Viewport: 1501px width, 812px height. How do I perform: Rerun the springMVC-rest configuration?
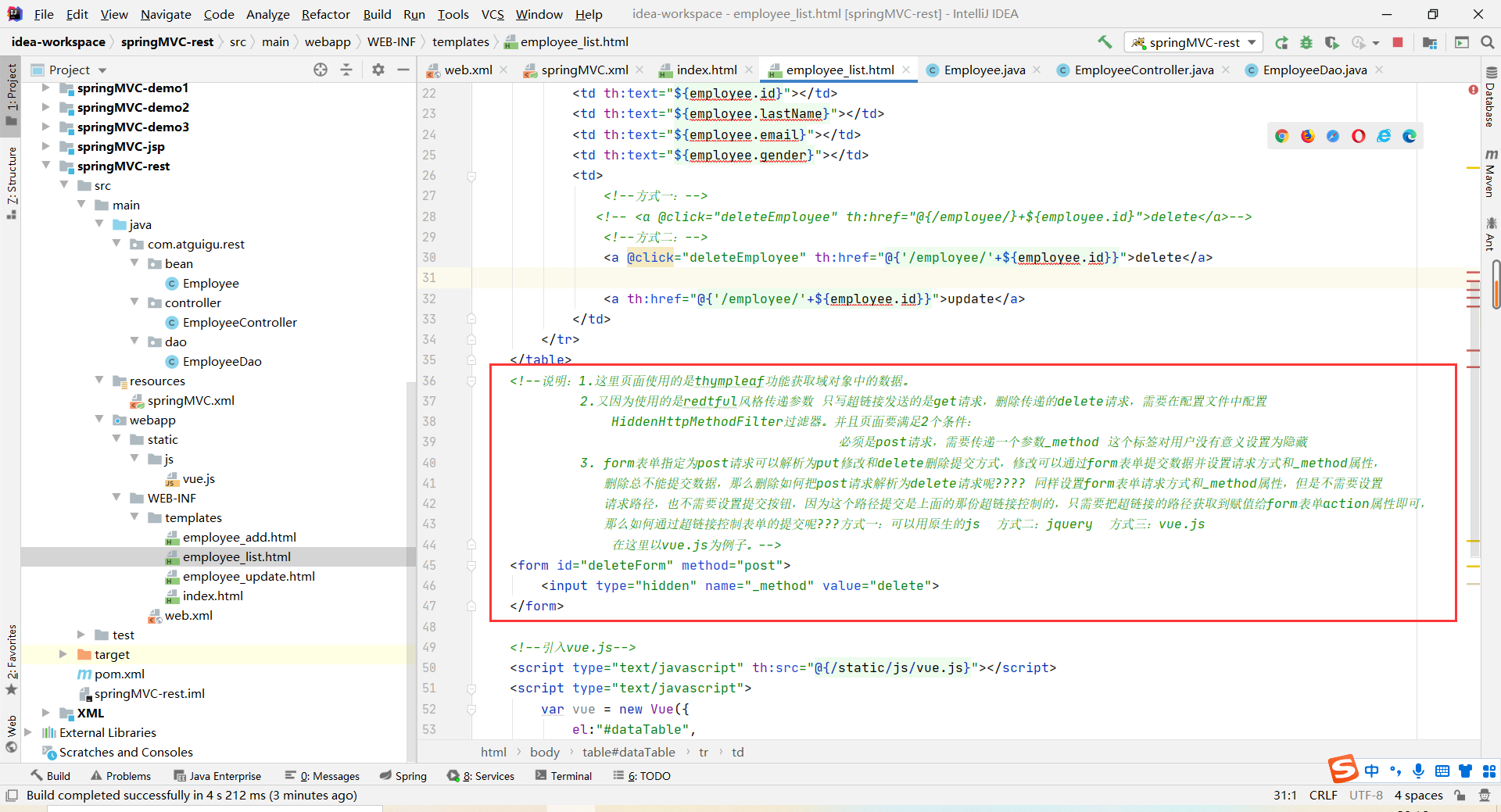1281,42
